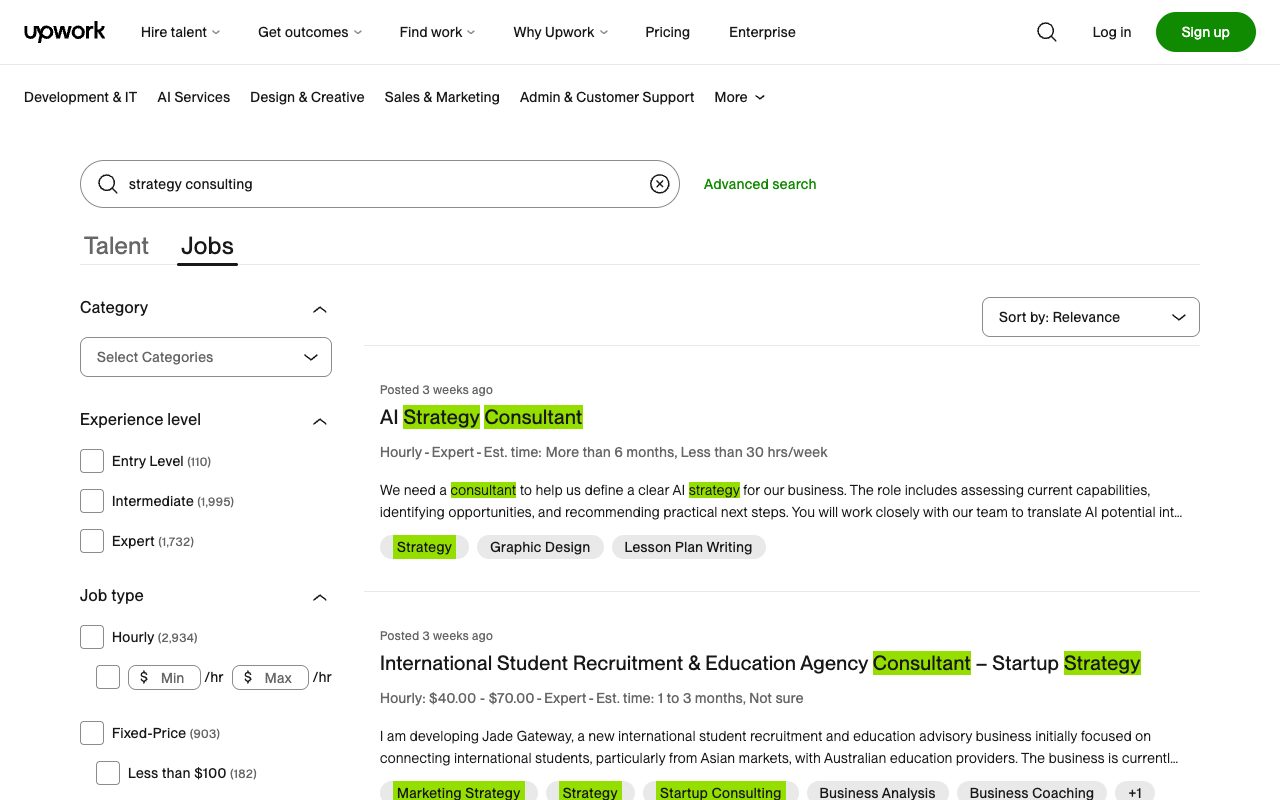The width and height of the screenshot is (1280, 800).
Task: Open the AI Strategy Consultant job title
Action: 481,417
